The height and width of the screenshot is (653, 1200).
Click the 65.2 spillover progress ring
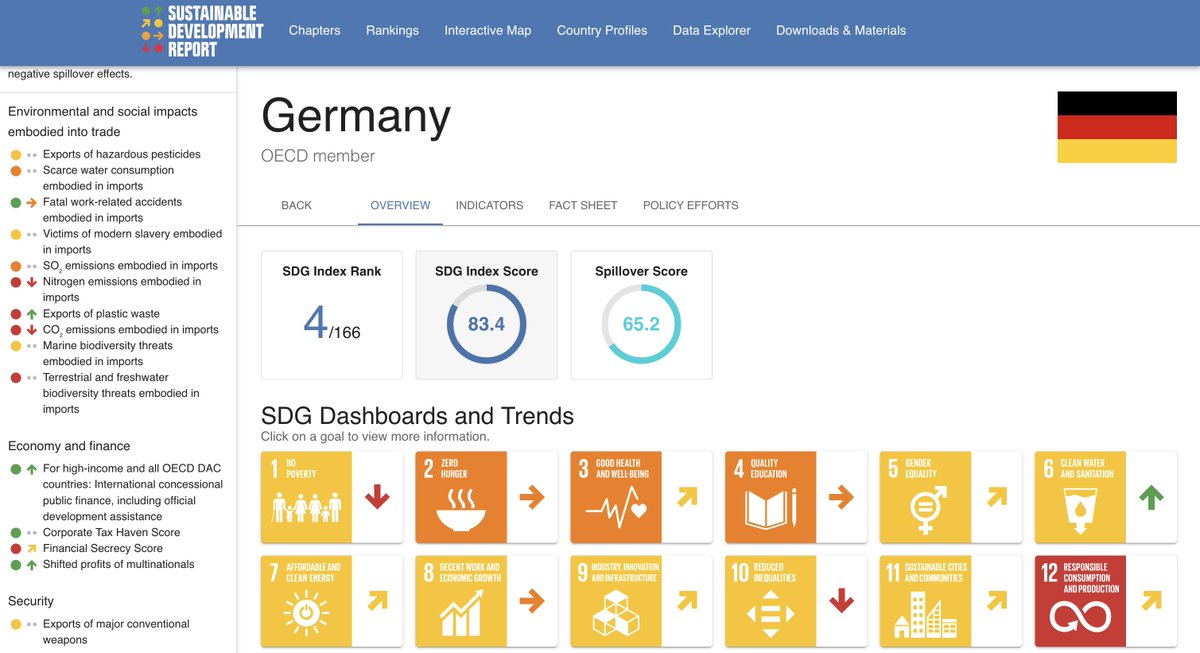(x=641, y=324)
